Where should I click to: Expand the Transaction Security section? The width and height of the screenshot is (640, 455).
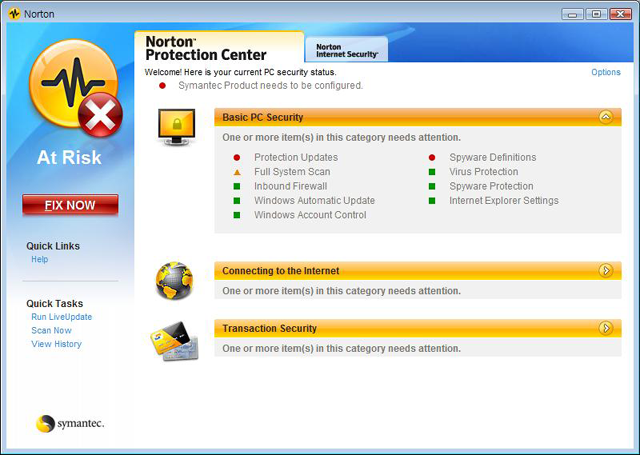(x=606, y=328)
